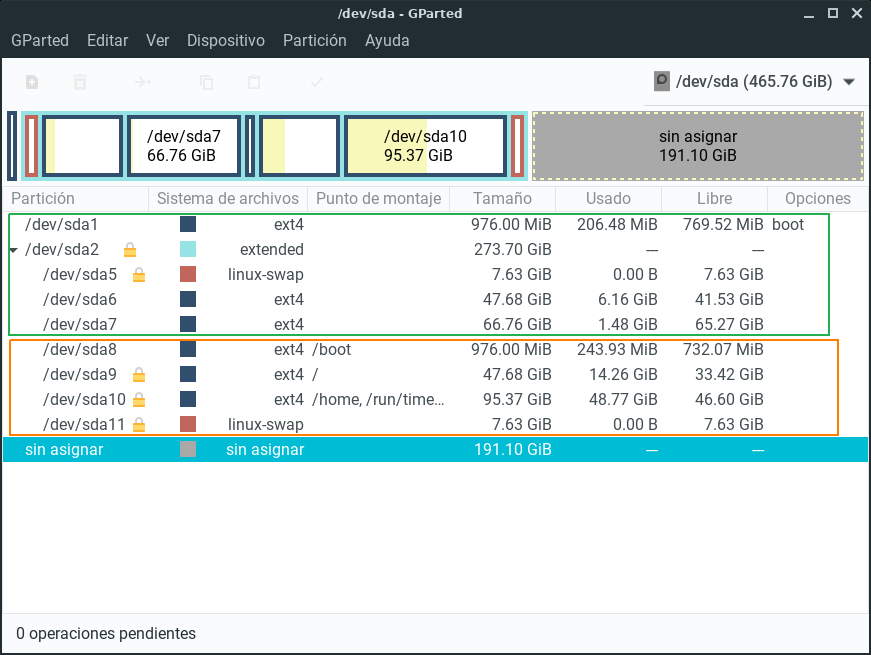Select the /dev/sda10 row in the partition list
871x655 pixels.
pos(436,399)
